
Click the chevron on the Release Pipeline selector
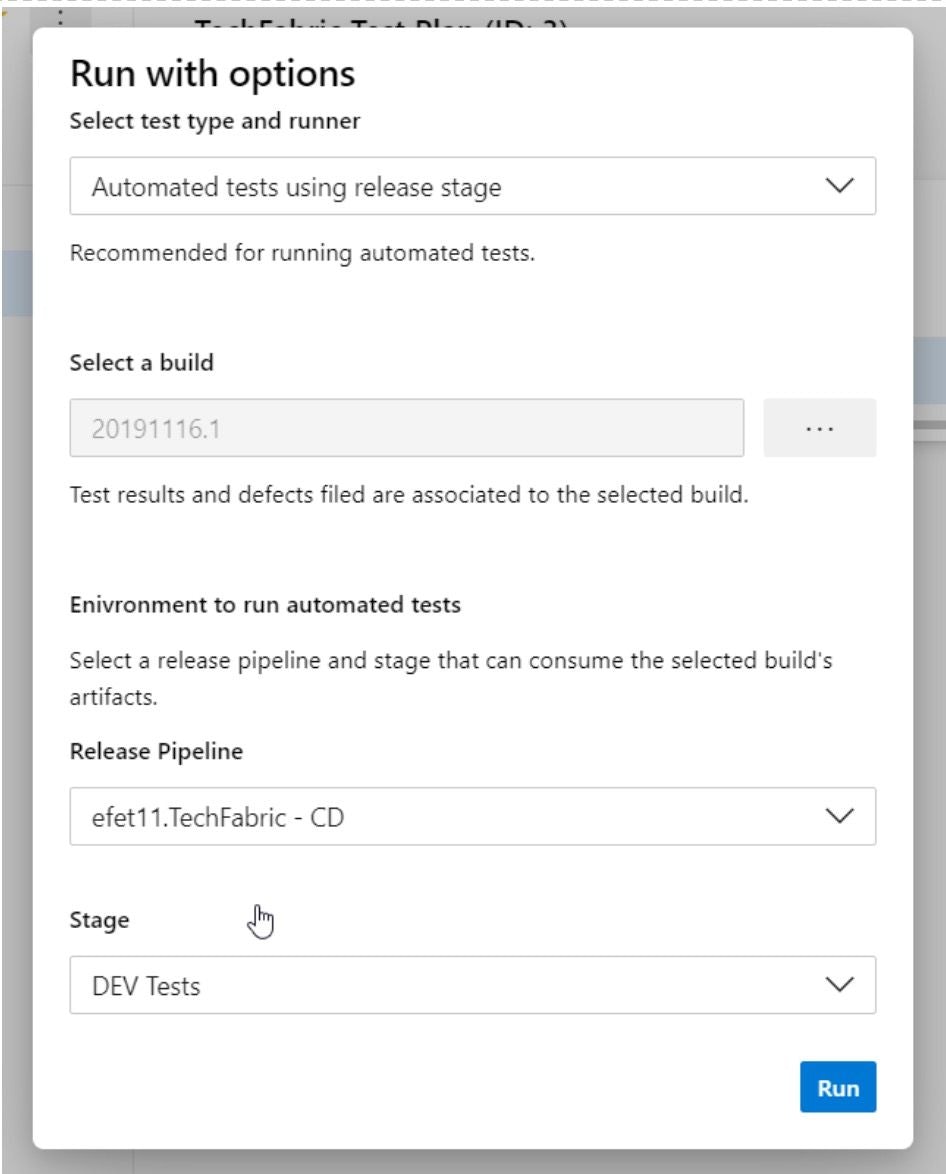coord(841,816)
